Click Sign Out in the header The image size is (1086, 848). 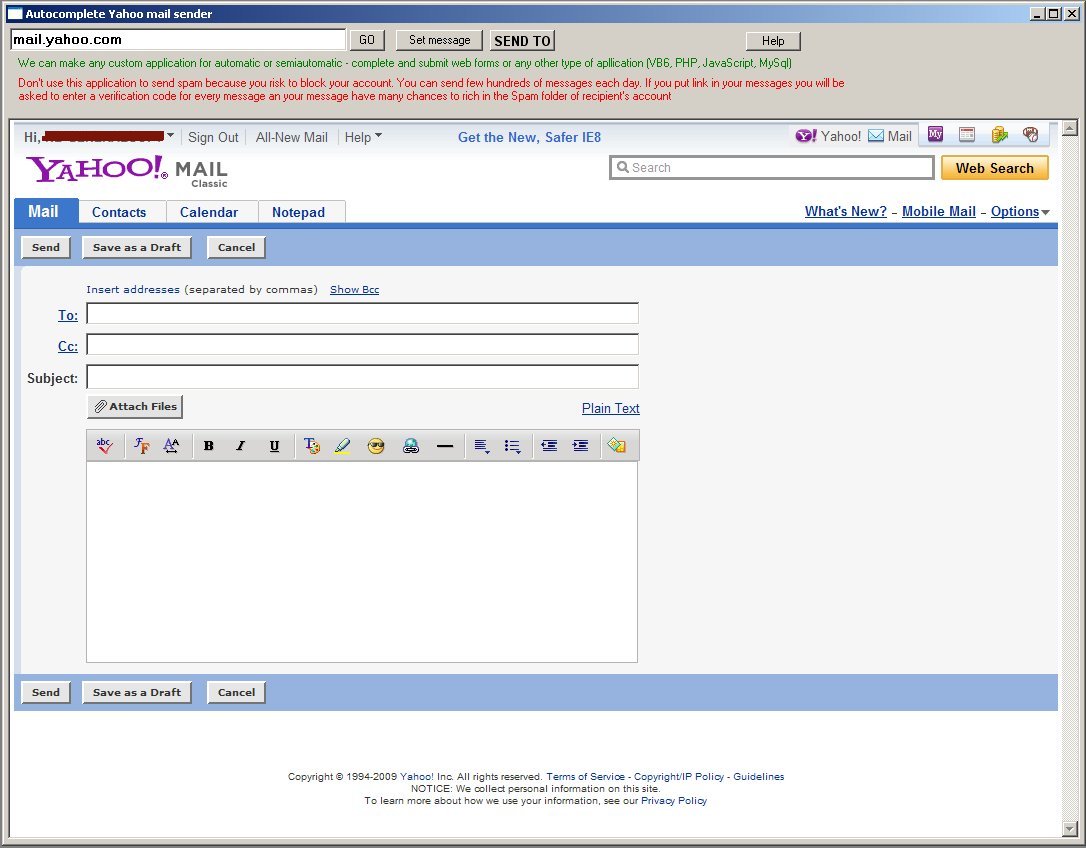[x=213, y=137]
